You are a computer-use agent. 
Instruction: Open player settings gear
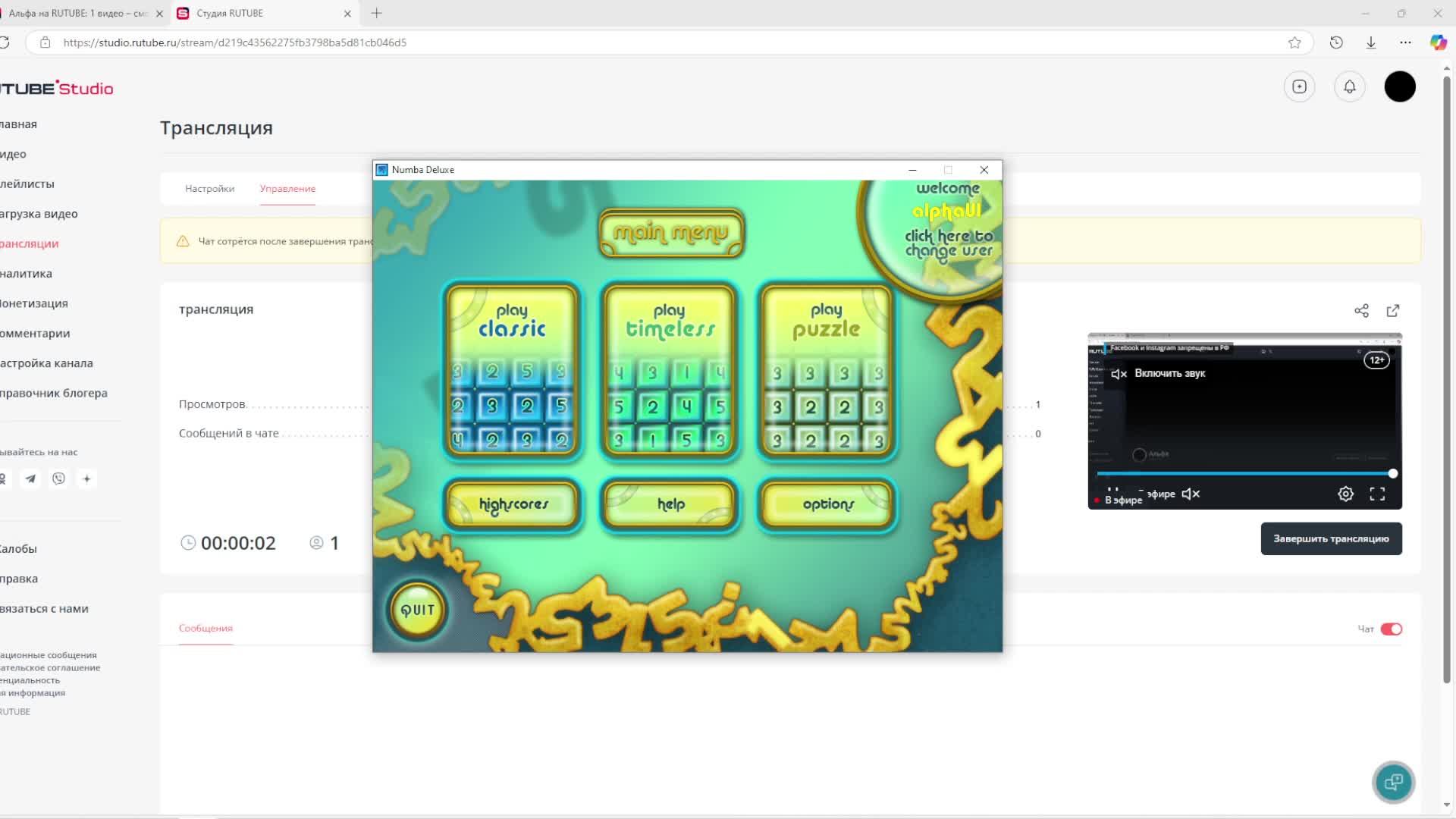pos(1345,494)
